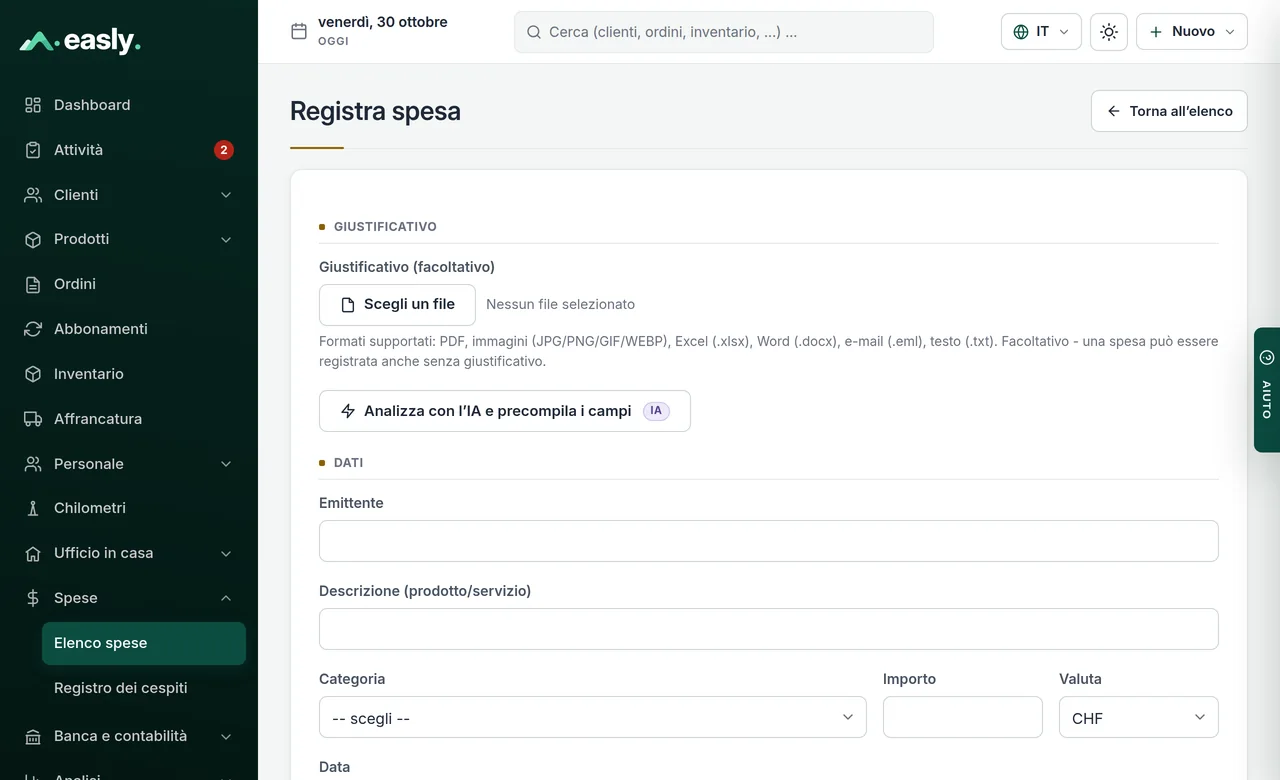This screenshot has height=780, width=1280.
Task: Click the global search field
Action: [x=724, y=32]
